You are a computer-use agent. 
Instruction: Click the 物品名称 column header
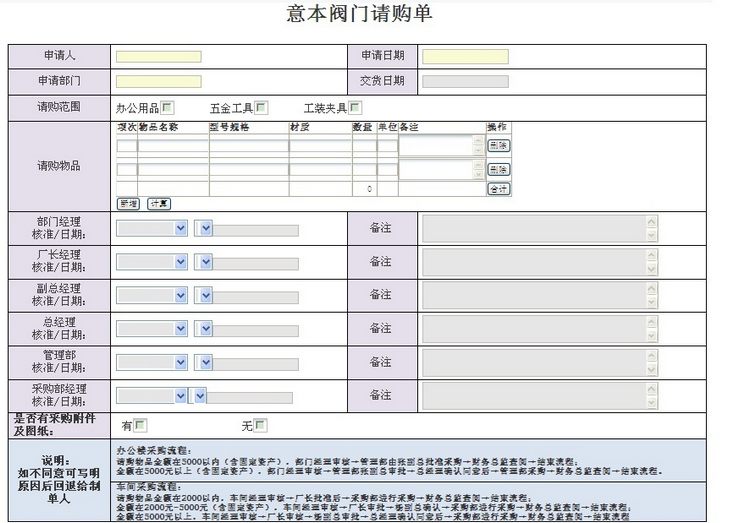pos(158,127)
